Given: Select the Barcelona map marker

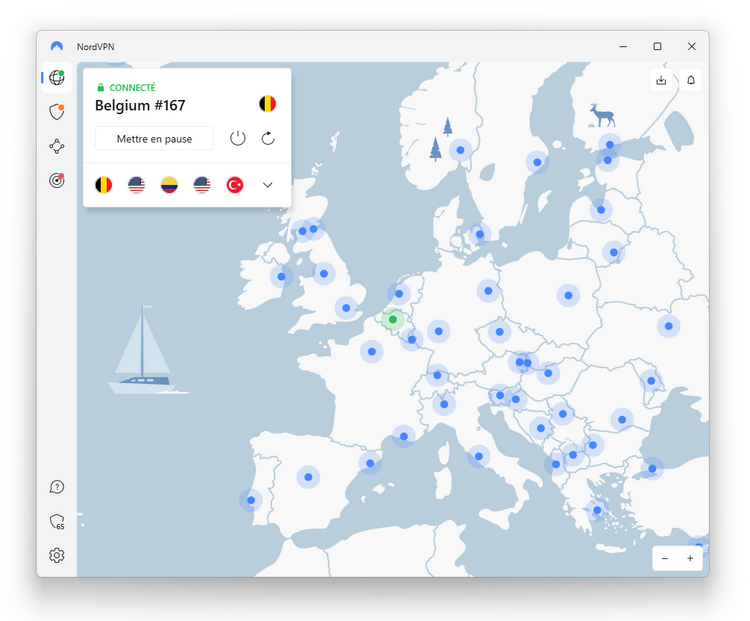Looking at the screenshot, I should point(370,463).
